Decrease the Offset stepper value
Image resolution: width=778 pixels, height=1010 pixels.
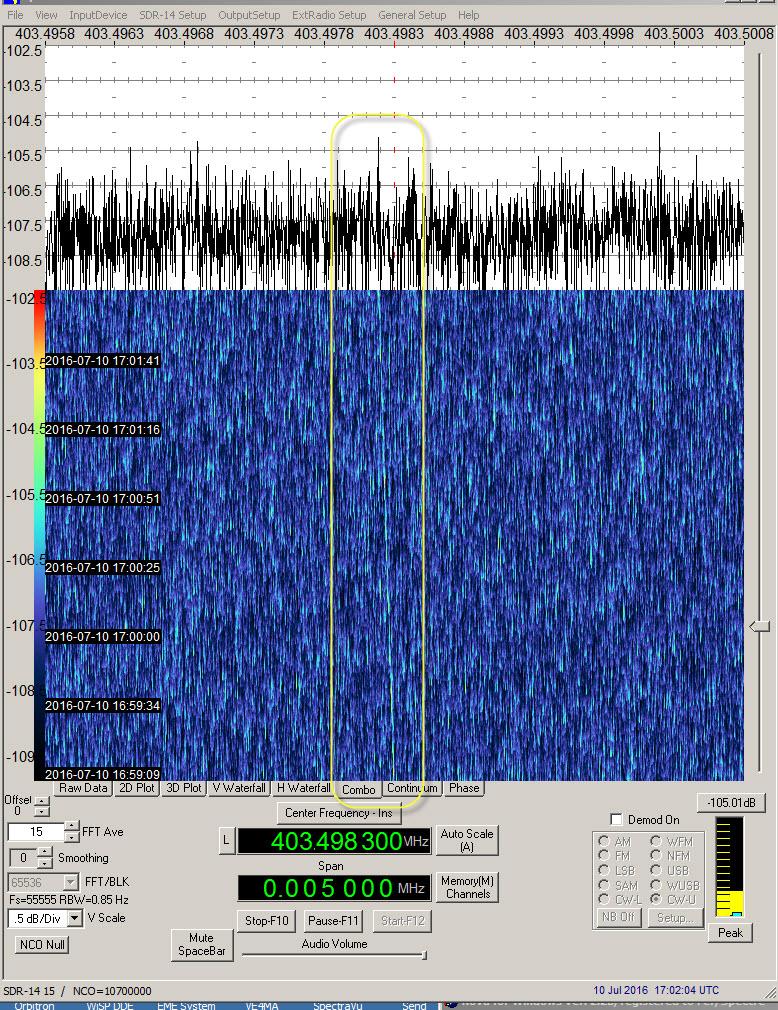click(x=41, y=812)
